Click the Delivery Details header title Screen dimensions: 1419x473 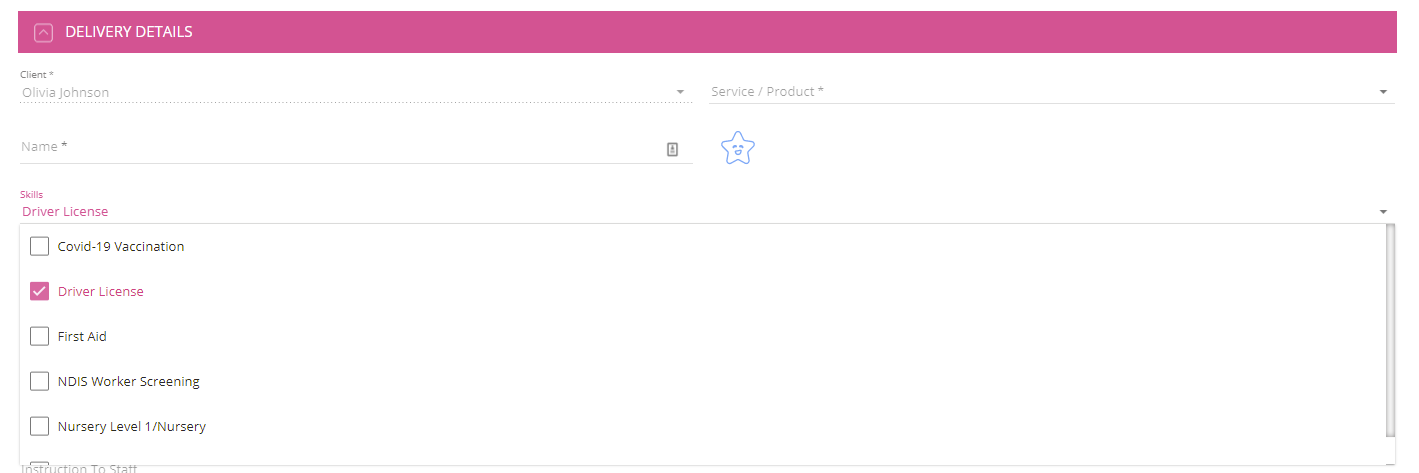(x=129, y=33)
